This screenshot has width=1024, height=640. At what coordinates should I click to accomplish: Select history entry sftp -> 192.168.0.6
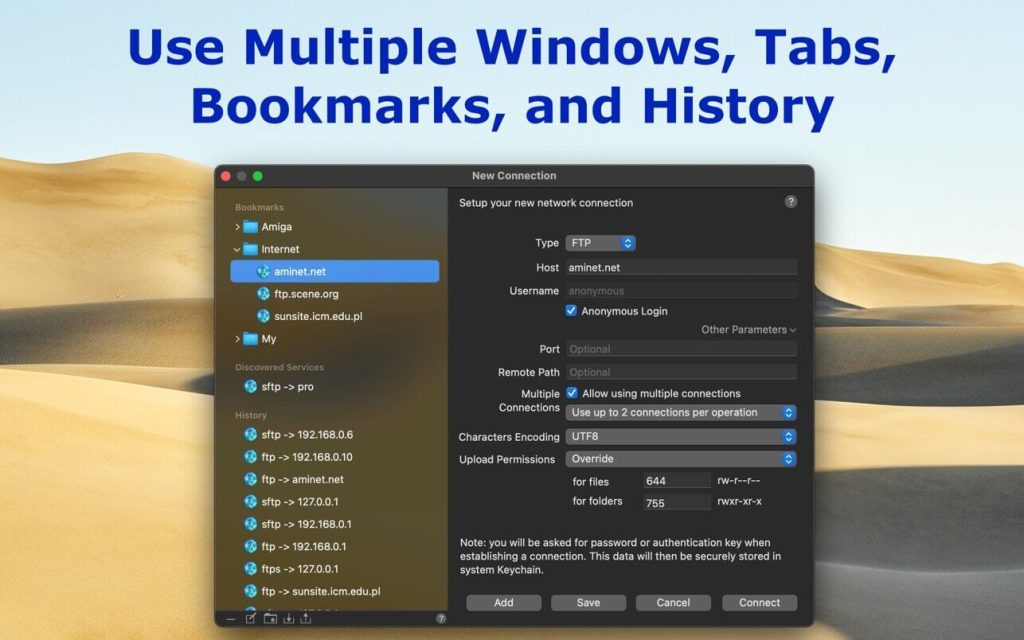306,435
